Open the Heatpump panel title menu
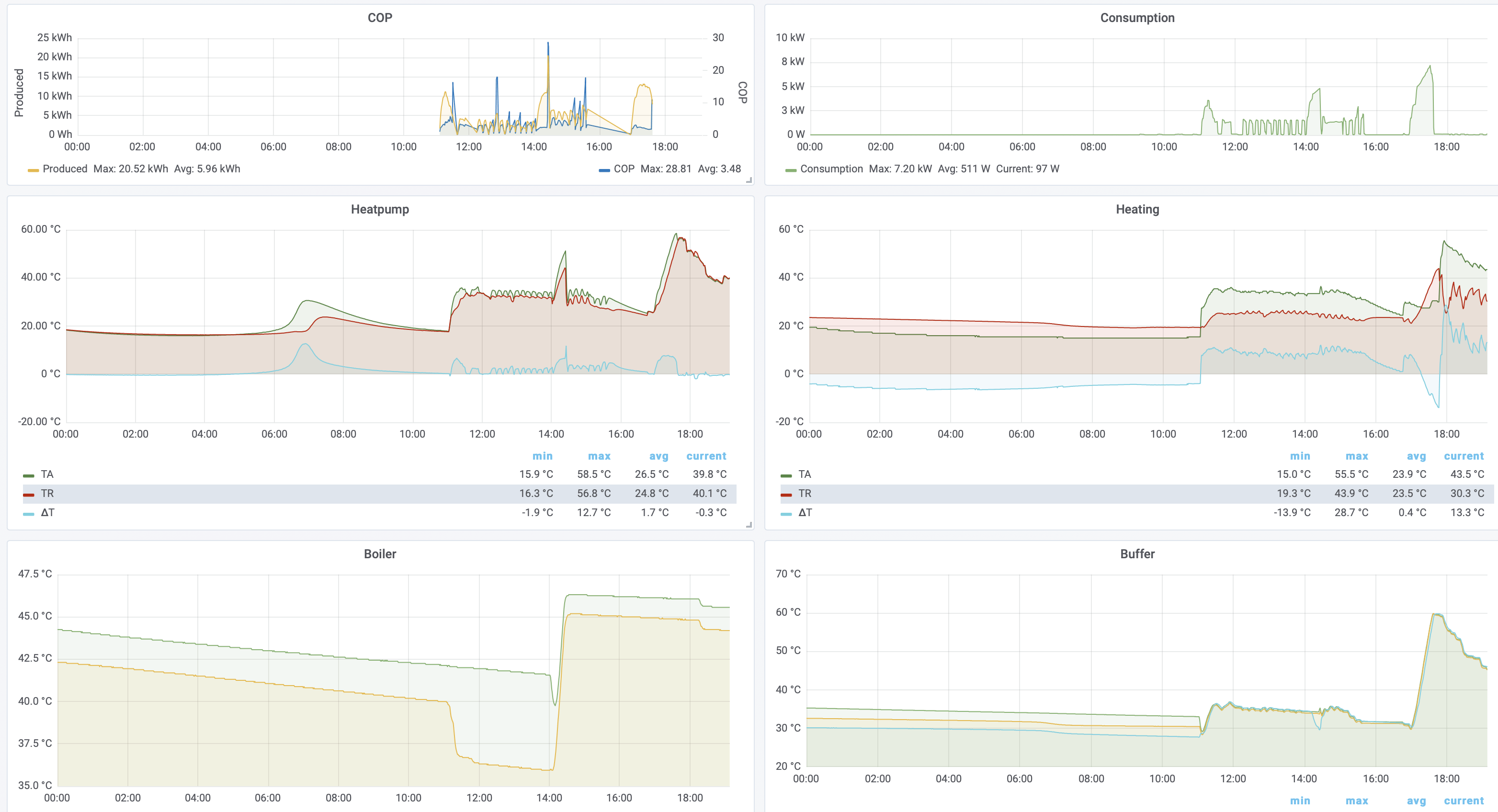 pyautogui.click(x=380, y=209)
